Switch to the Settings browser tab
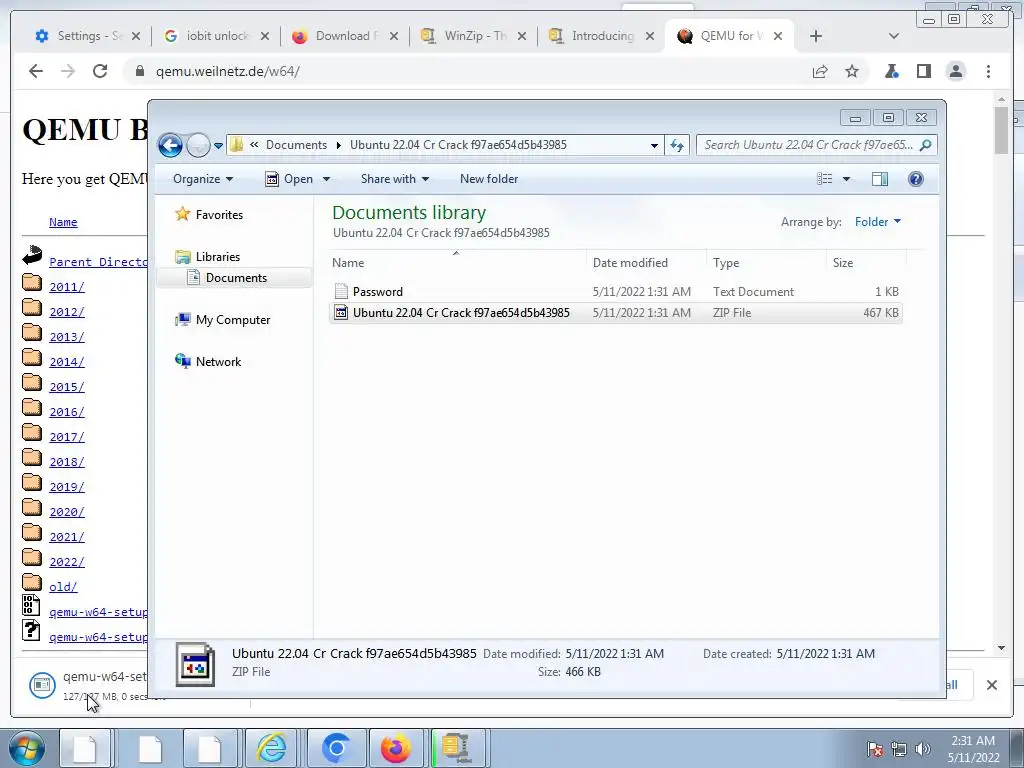Viewport: 1024px width, 768px height. click(88, 36)
